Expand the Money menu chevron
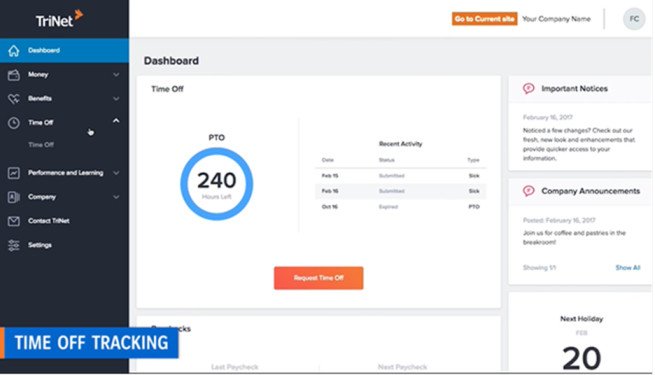Viewport: 655px width, 375px height. [x=116, y=75]
